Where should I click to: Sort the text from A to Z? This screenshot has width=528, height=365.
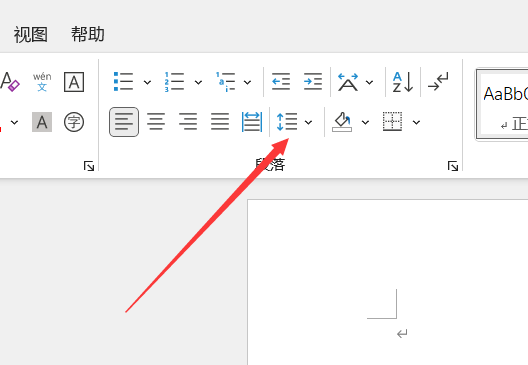point(403,82)
